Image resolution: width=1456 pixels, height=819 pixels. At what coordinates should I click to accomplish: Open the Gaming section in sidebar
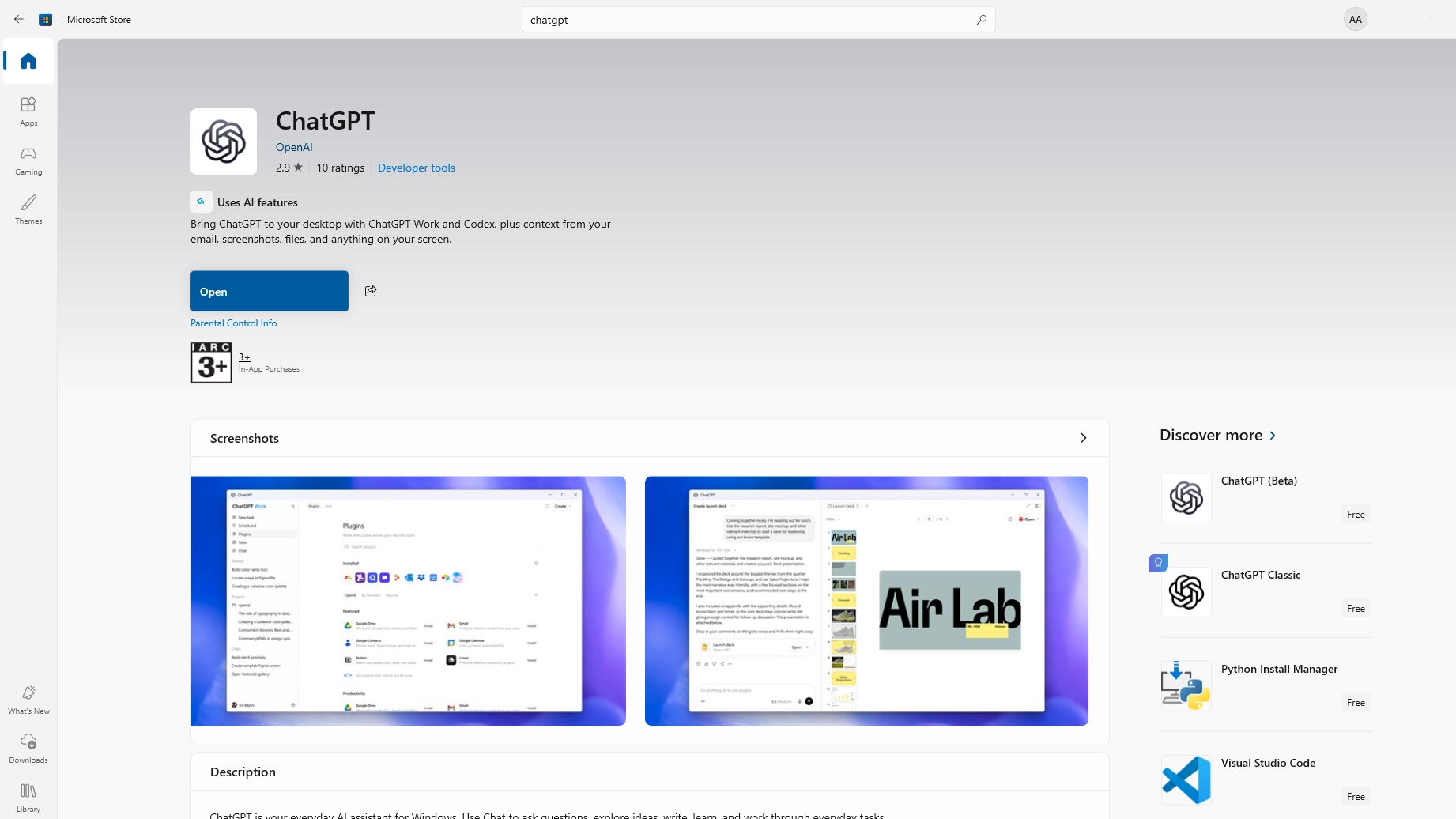click(x=28, y=160)
